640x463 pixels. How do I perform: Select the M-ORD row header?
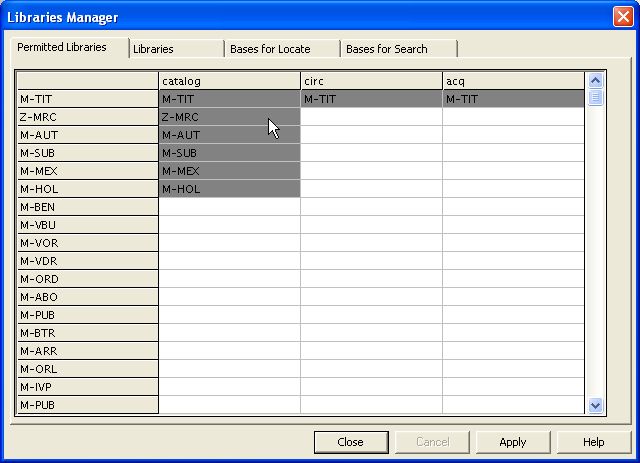click(x=88, y=279)
